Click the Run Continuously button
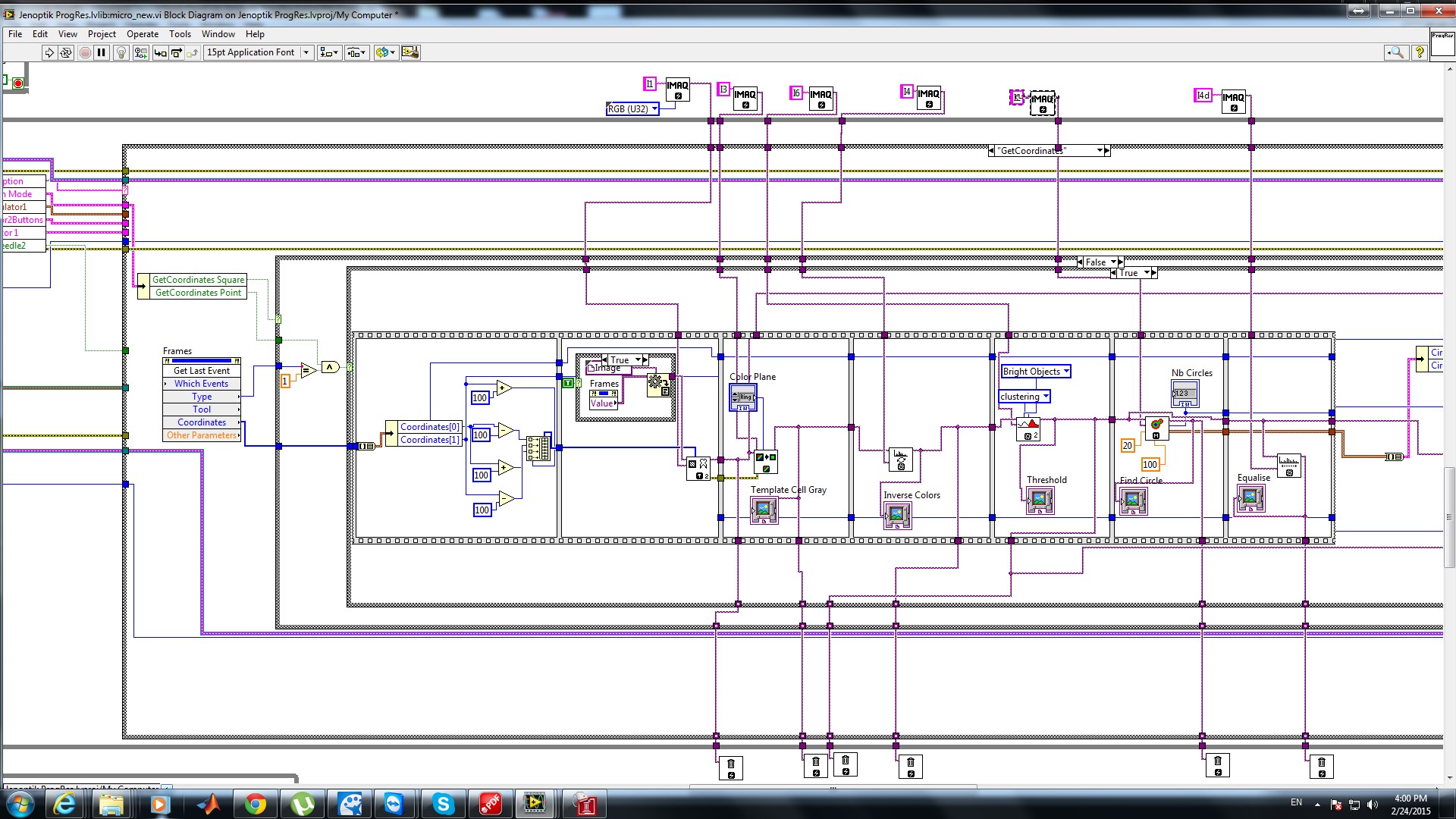 tap(66, 52)
